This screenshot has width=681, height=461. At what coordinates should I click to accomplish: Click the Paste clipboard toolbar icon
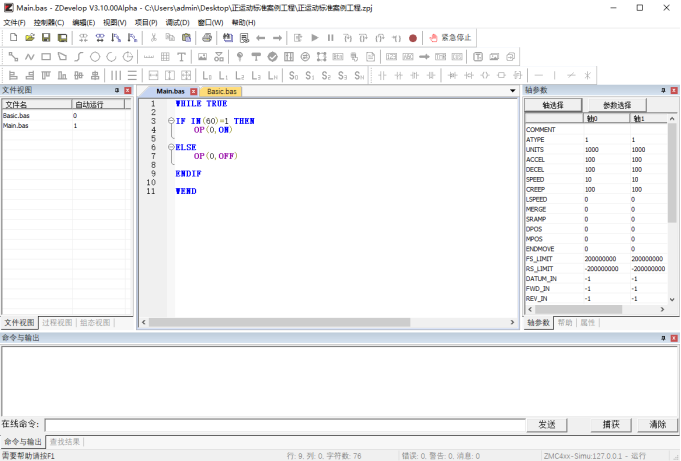point(186,38)
